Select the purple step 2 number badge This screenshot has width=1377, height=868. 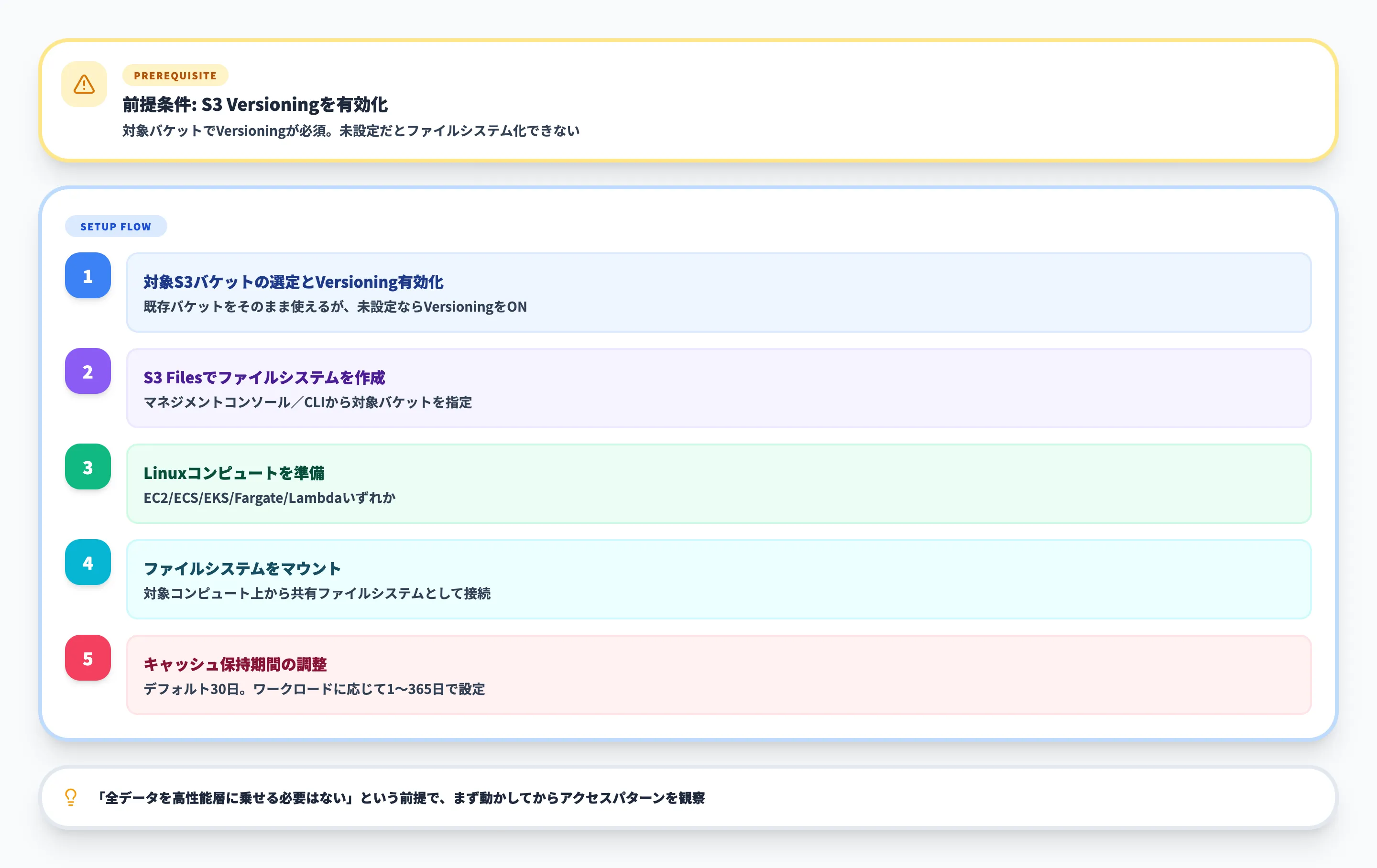(x=87, y=372)
